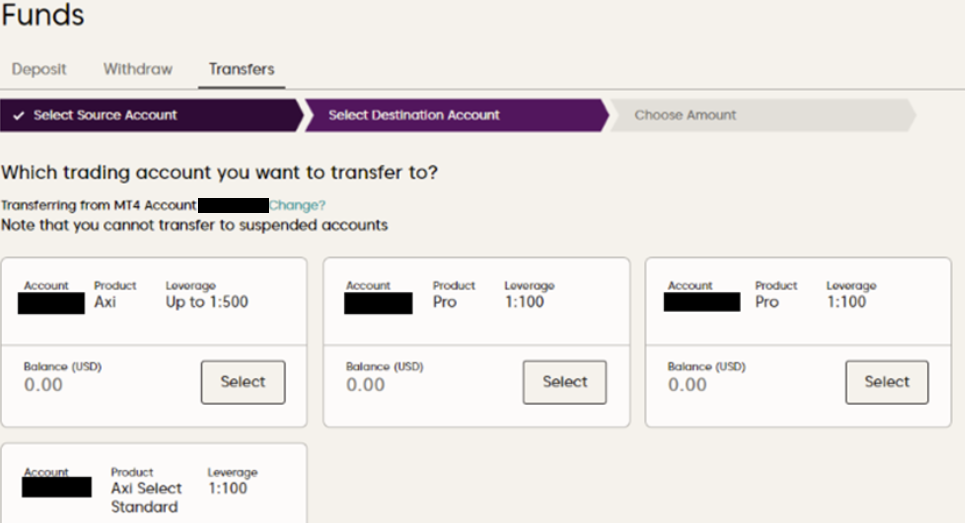Switch to the Deposit tab

[39, 69]
